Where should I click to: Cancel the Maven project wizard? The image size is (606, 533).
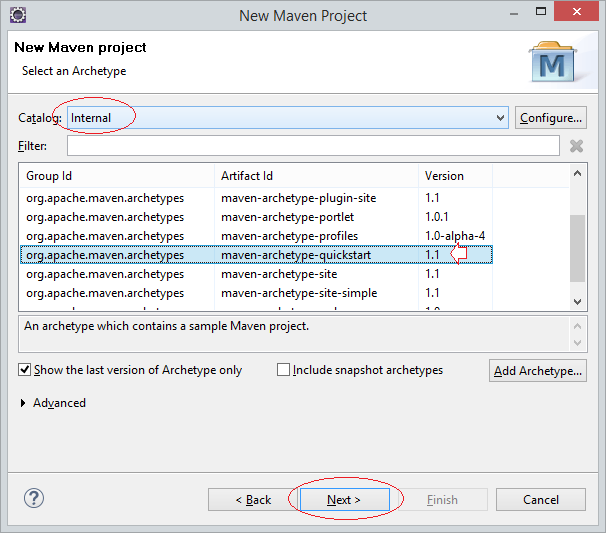541,499
